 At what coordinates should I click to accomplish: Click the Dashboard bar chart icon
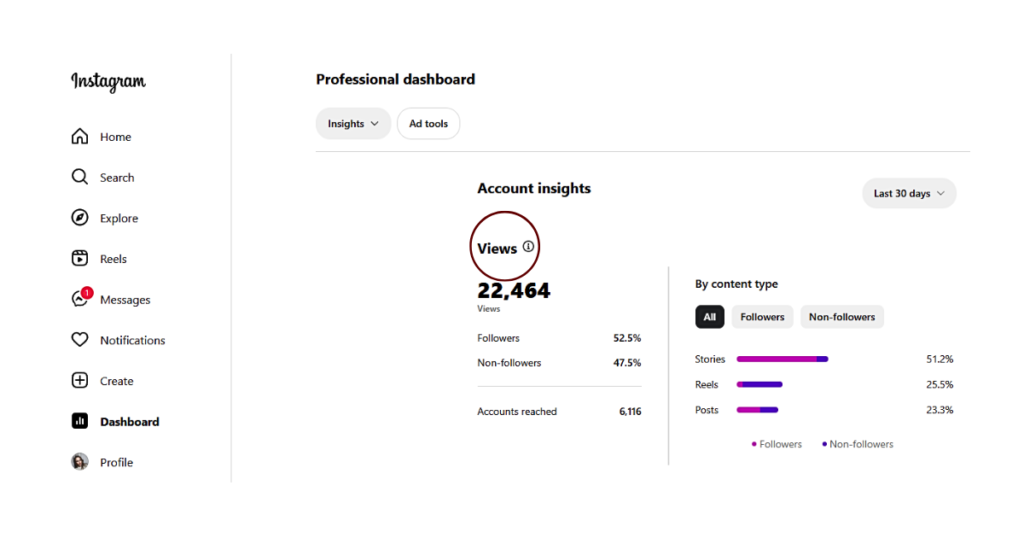click(x=80, y=421)
